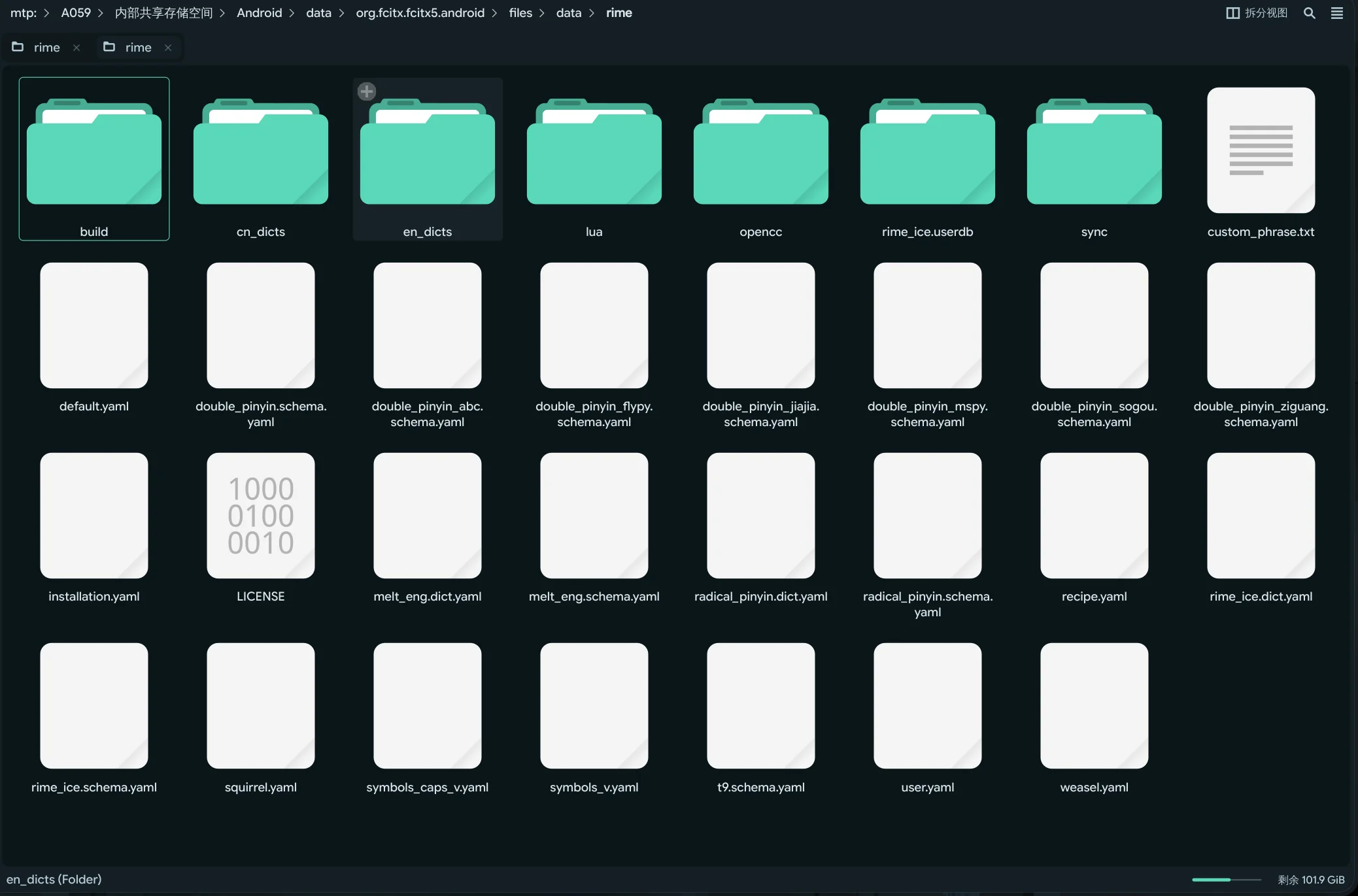Screen dimensions: 1358x896
Task: Click the custom_phrase.txt filename label
Action: pyautogui.click(x=1261, y=231)
